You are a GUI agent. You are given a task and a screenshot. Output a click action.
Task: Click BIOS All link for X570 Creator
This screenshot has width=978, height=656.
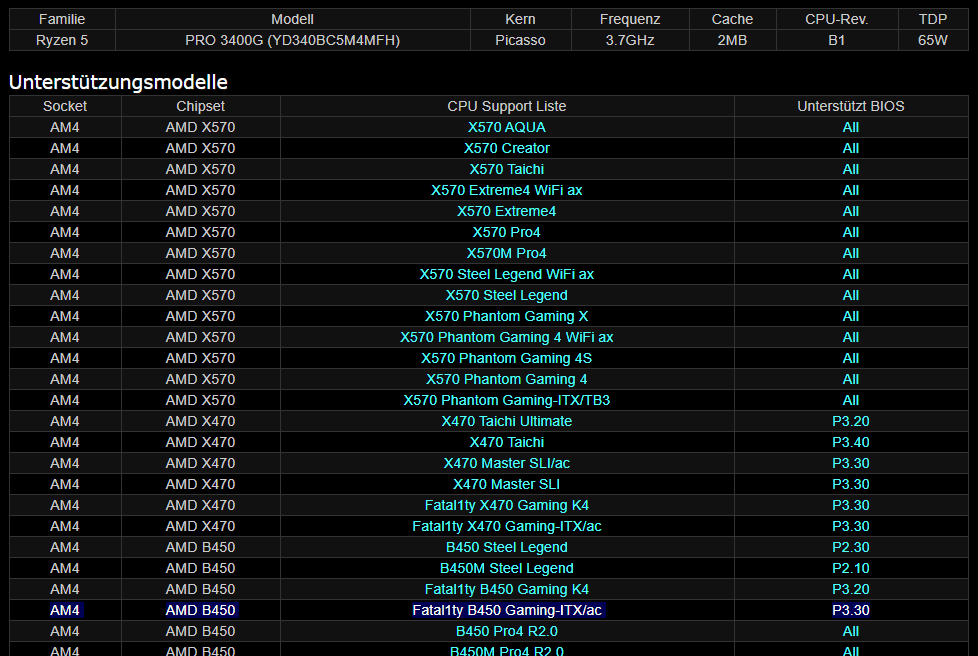(x=851, y=148)
